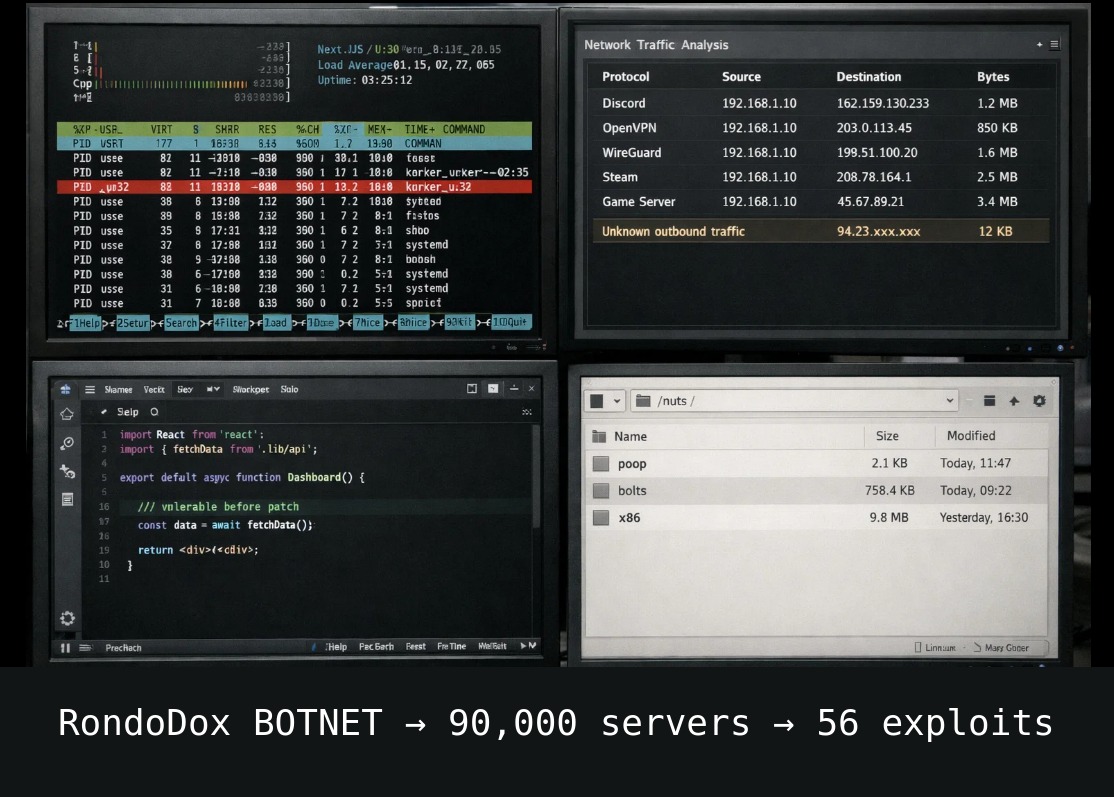Click the gear icon in the editor sidebar
Image resolution: width=1114 pixels, height=797 pixels.
coord(67,617)
